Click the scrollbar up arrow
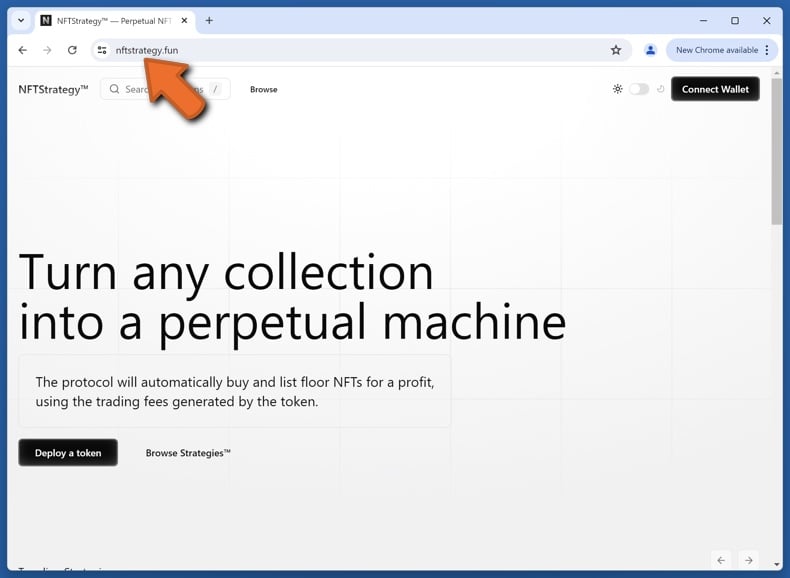Viewport: 790px width, 578px height. pos(776,73)
